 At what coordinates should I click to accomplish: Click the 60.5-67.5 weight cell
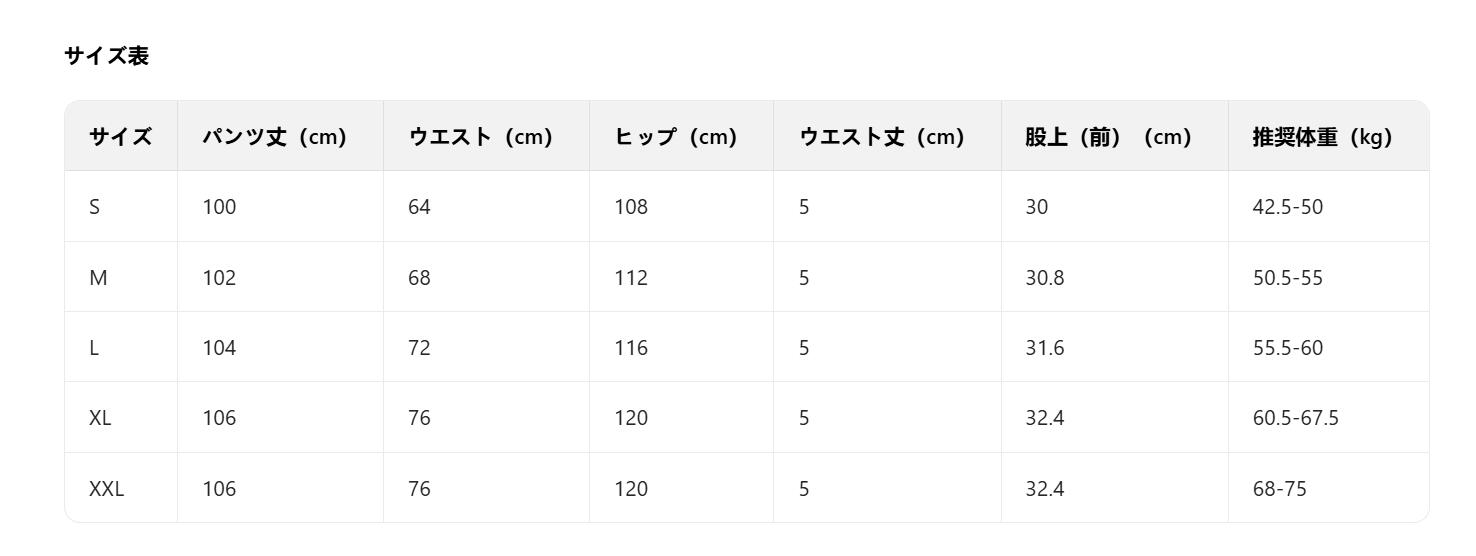point(1295,418)
